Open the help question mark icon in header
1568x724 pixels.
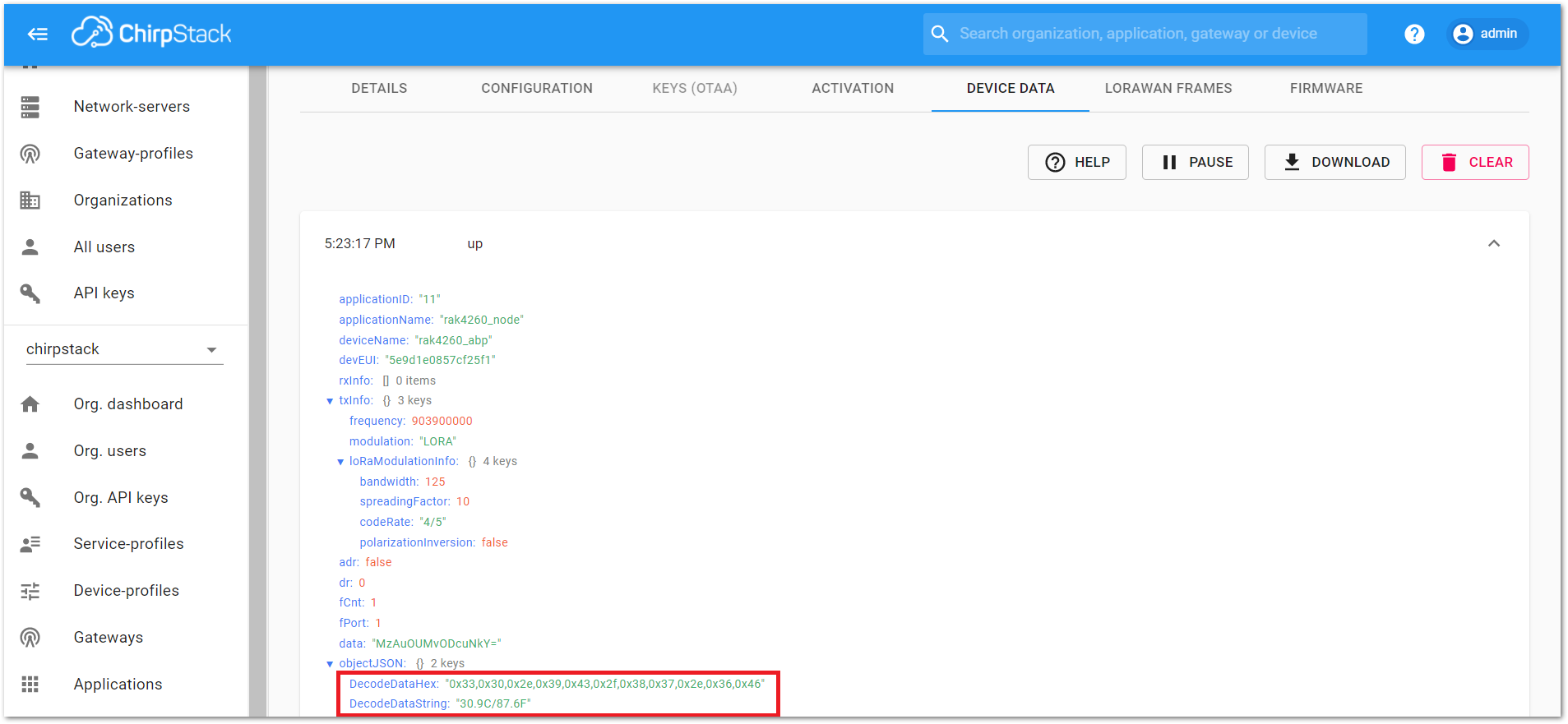point(1414,34)
